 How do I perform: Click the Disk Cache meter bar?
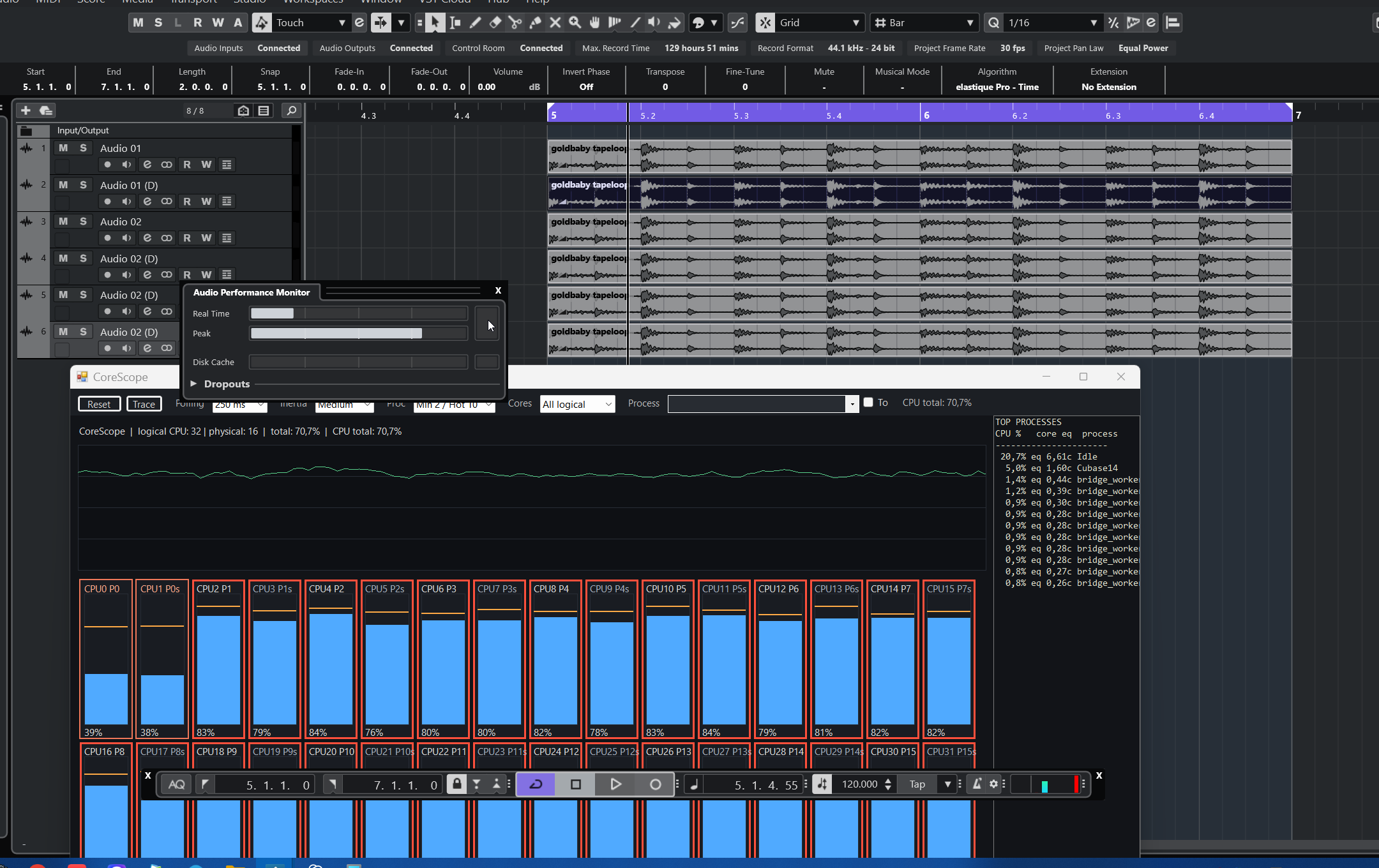(x=358, y=362)
